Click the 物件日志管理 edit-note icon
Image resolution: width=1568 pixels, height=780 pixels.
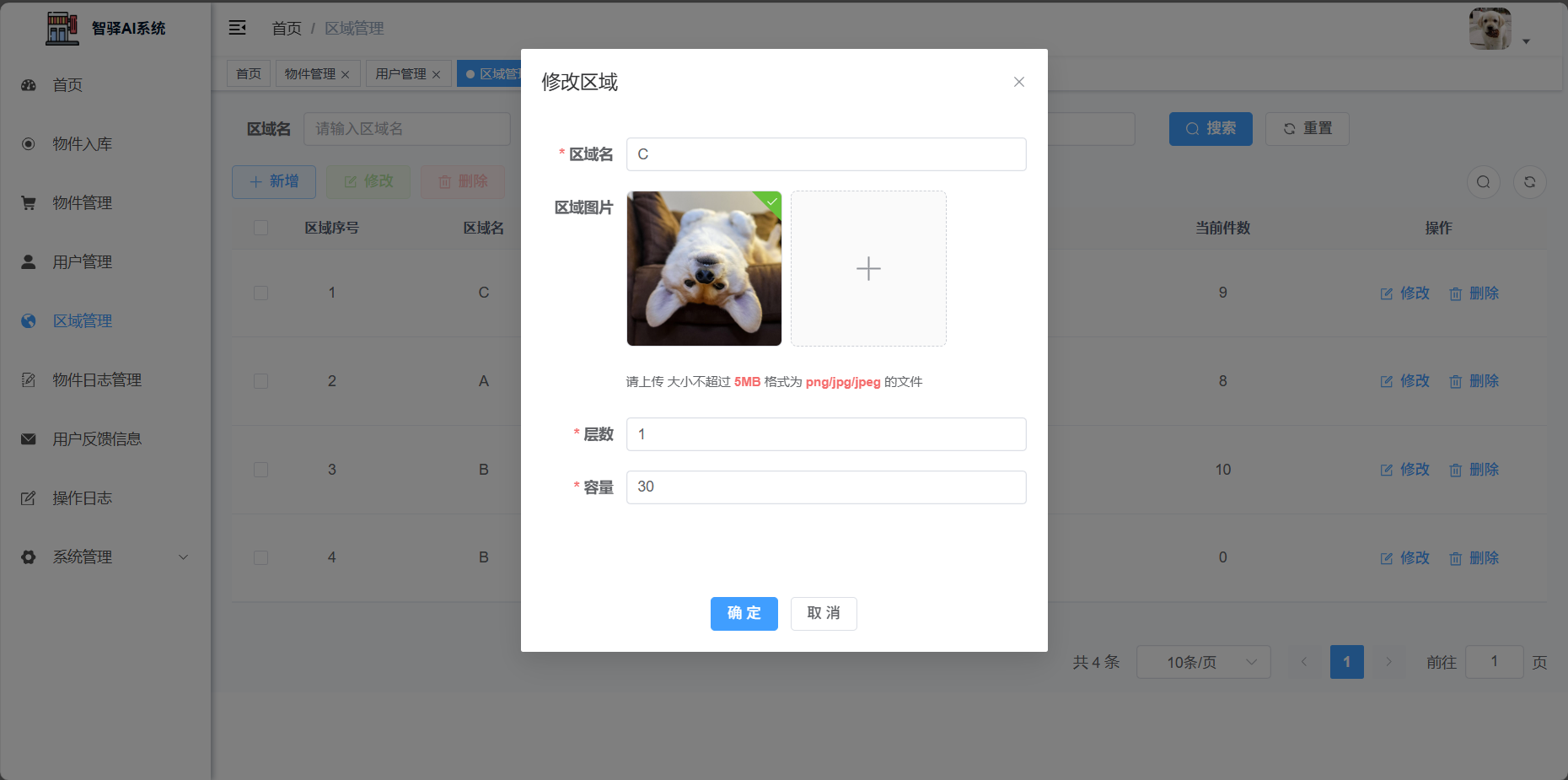click(x=29, y=380)
